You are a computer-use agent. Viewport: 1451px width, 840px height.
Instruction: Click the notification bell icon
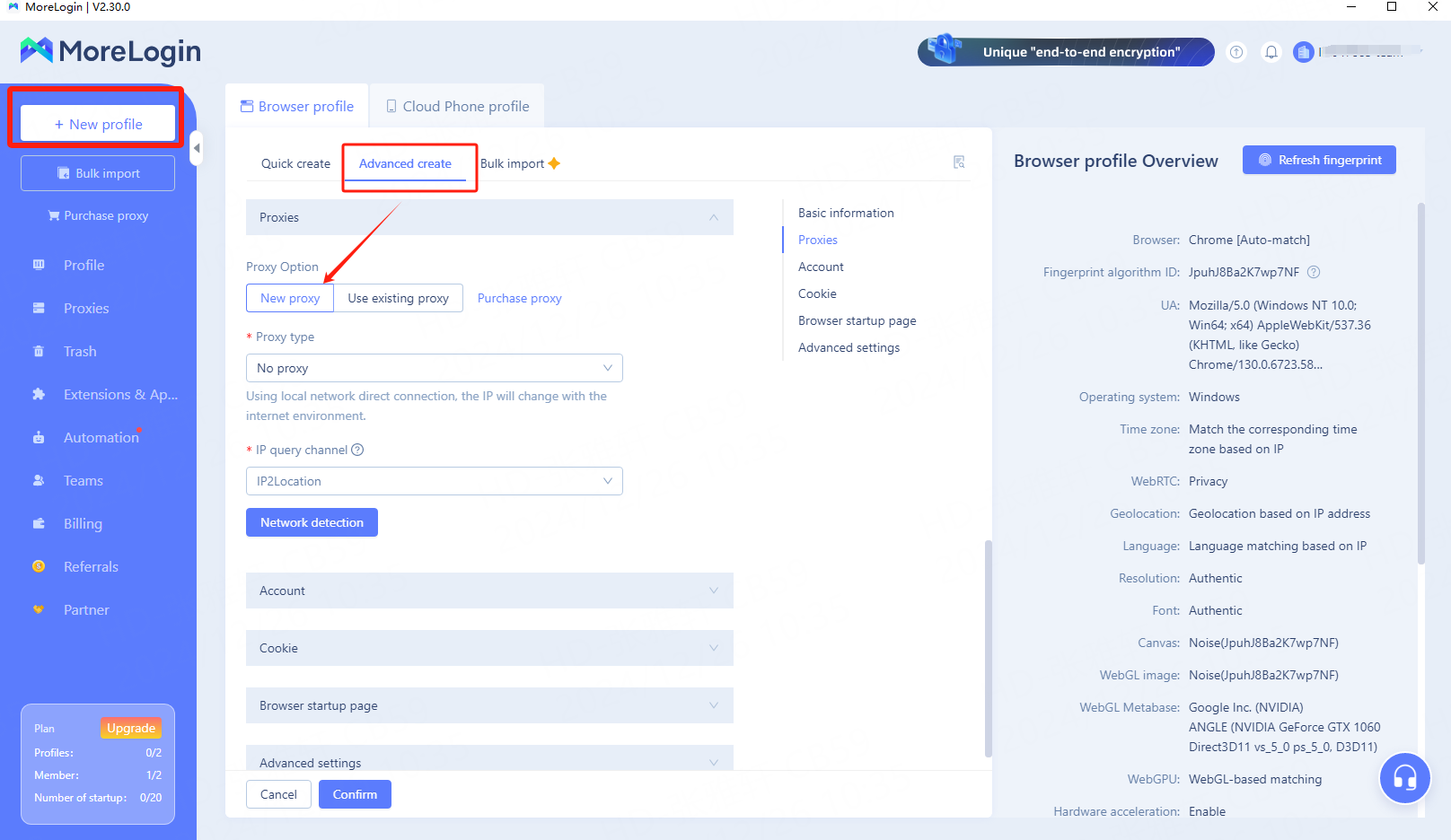point(1271,52)
